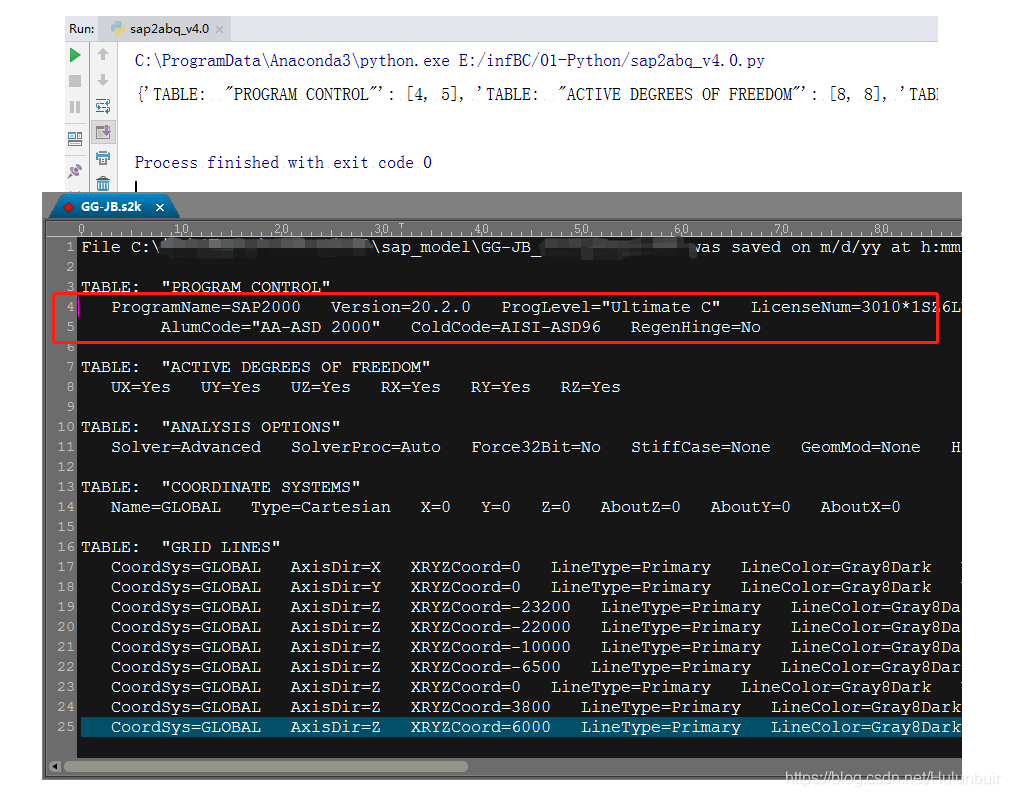The image size is (1011, 797).
Task: Click the 'Process finished with exit code 0' text
Action: 283,162
